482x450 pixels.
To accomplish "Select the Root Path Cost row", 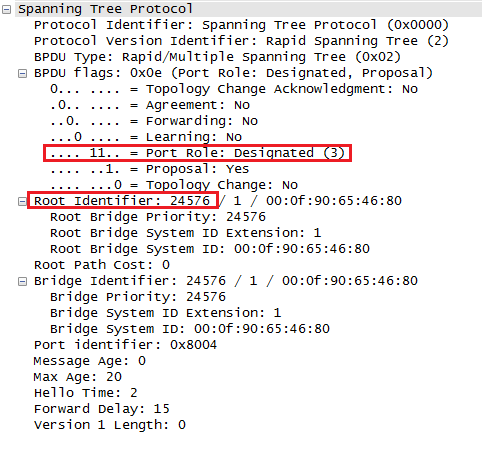I will tap(102, 265).
